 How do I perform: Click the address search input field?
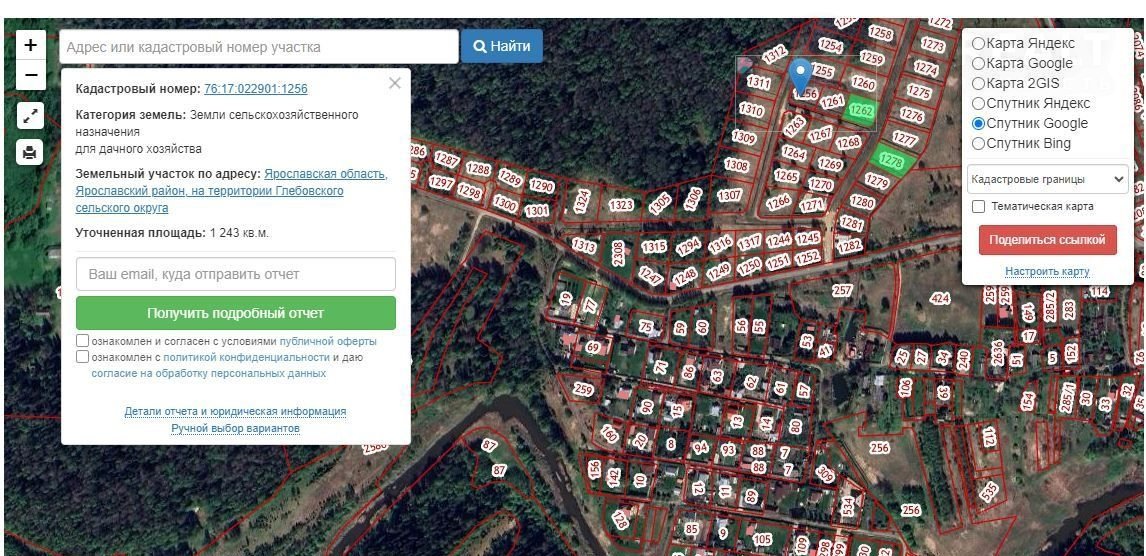click(258, 47)
